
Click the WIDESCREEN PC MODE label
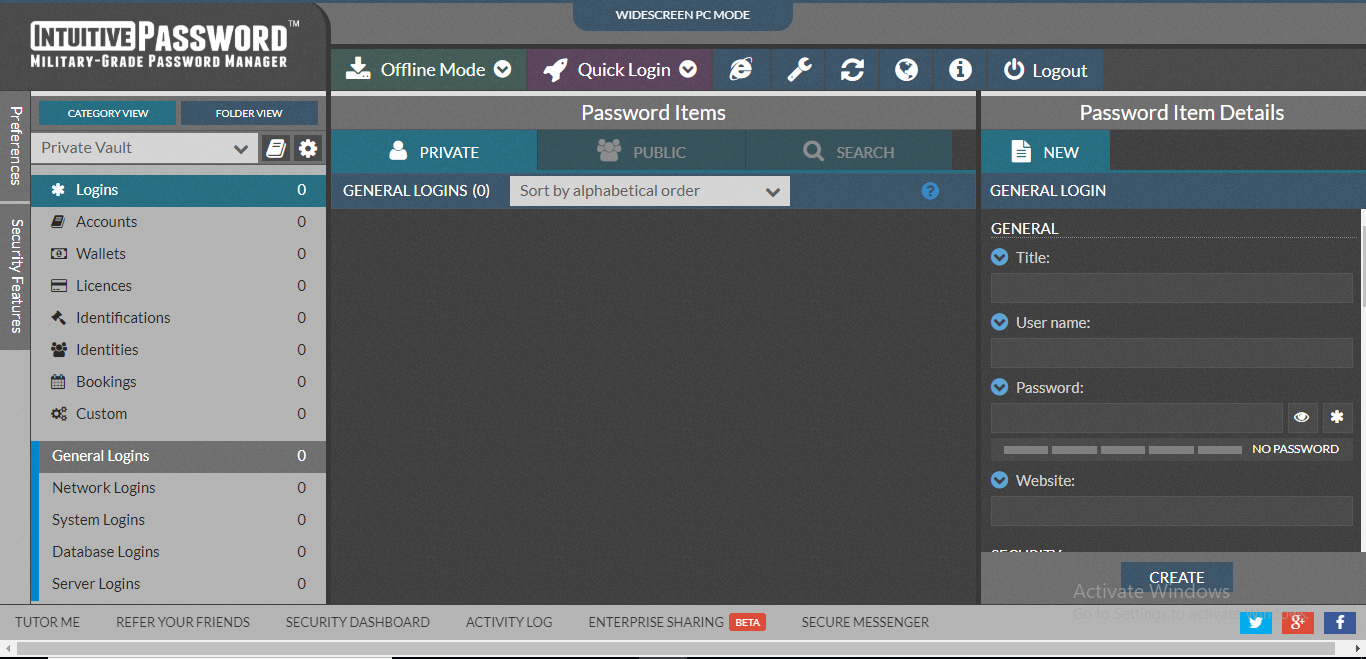click(683, 15)
